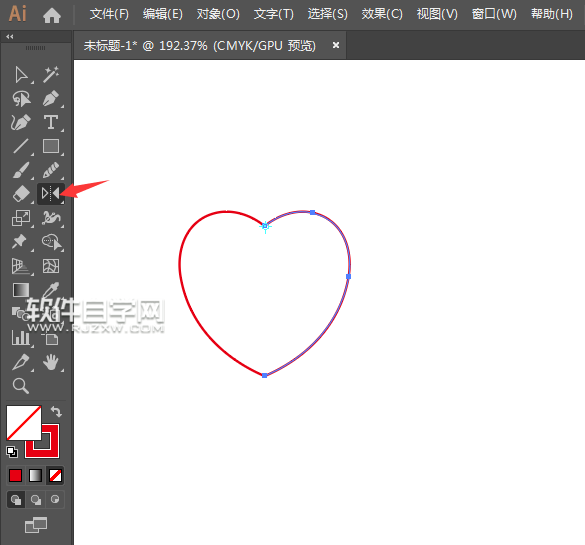This screenshot has height=545, width=585.
Task: Pick the Gradient tool
Action: (21, 290)
